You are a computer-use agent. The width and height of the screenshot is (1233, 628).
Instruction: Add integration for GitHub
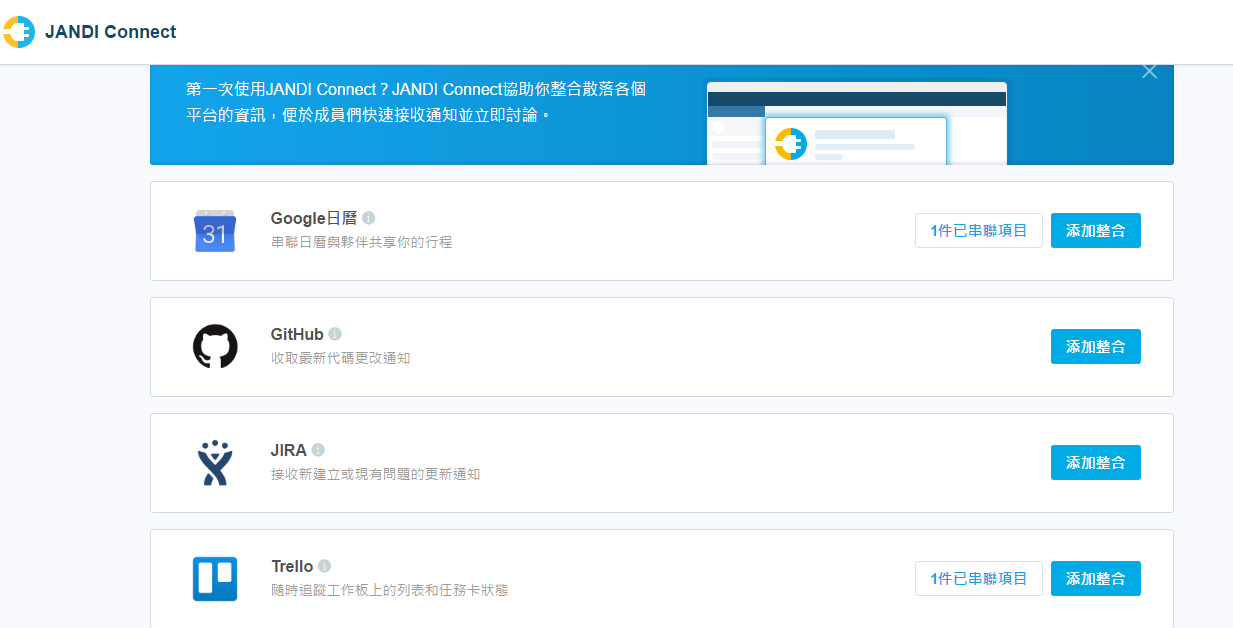pos(1096,346)
